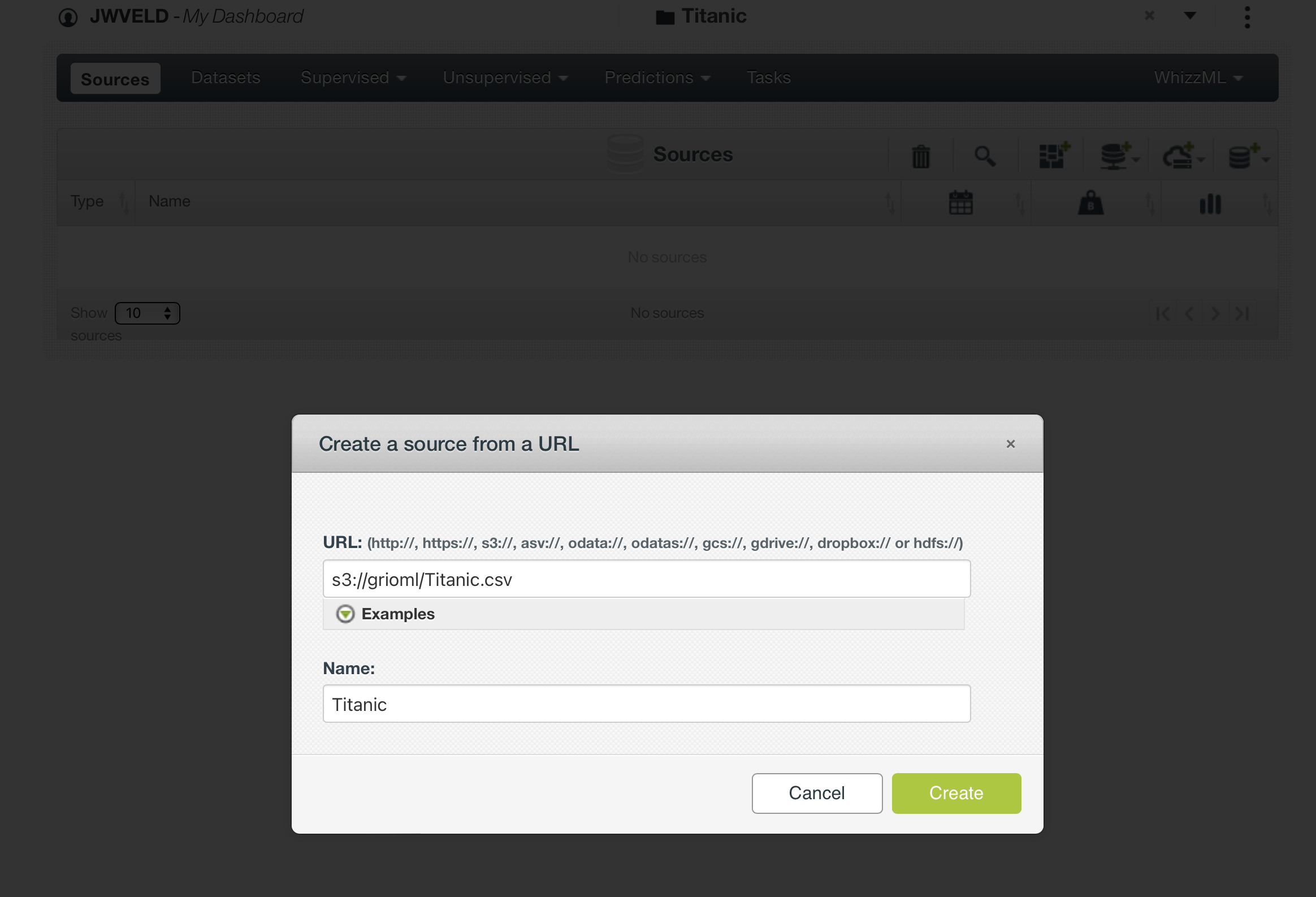Open the Supervised dropdown menu
Screen dimensions: 1316x897
click(x=353, y=77)
